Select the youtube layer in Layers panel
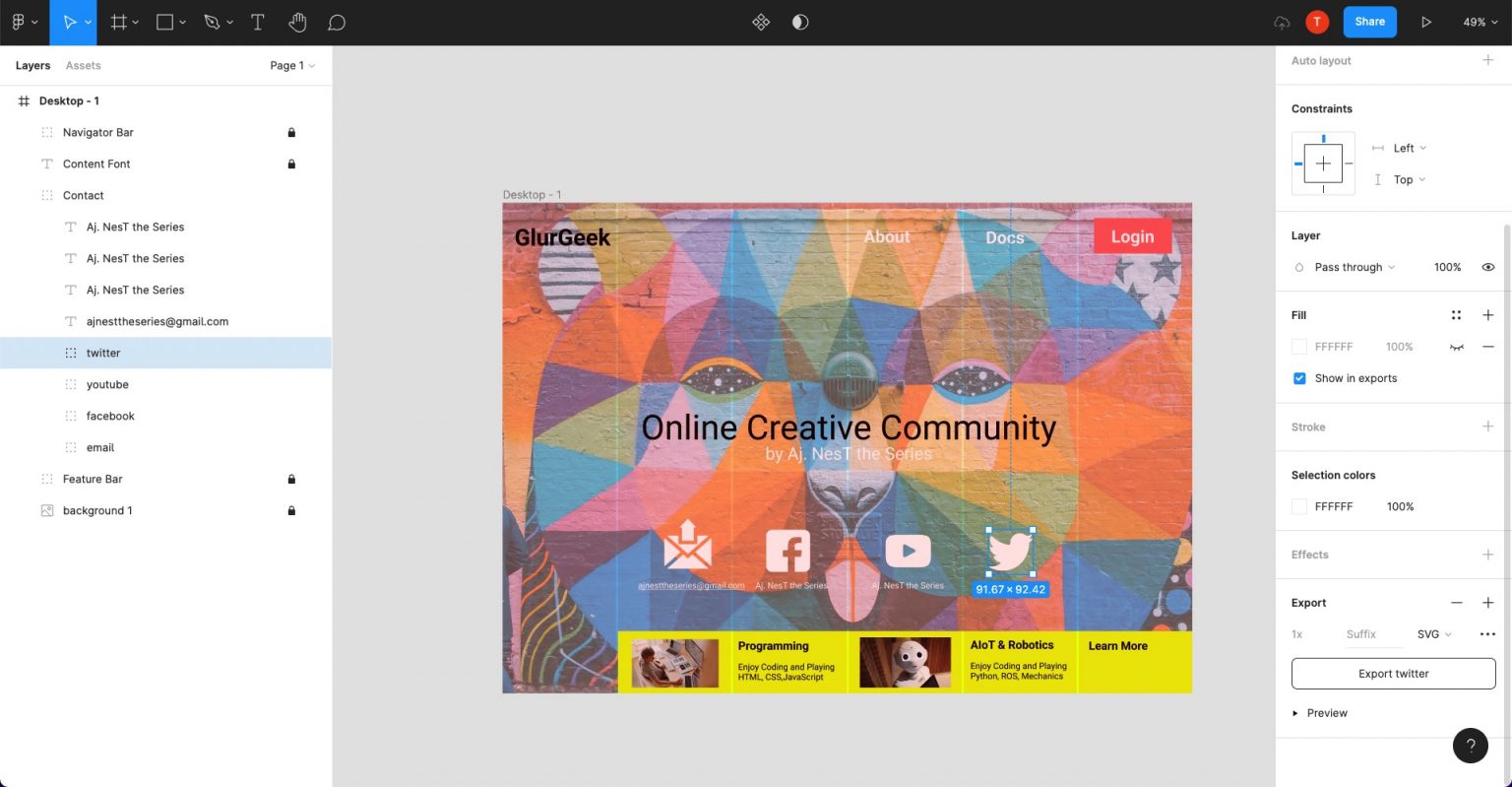The width and height of the screenshot is (1512, 787). (107, 384)
